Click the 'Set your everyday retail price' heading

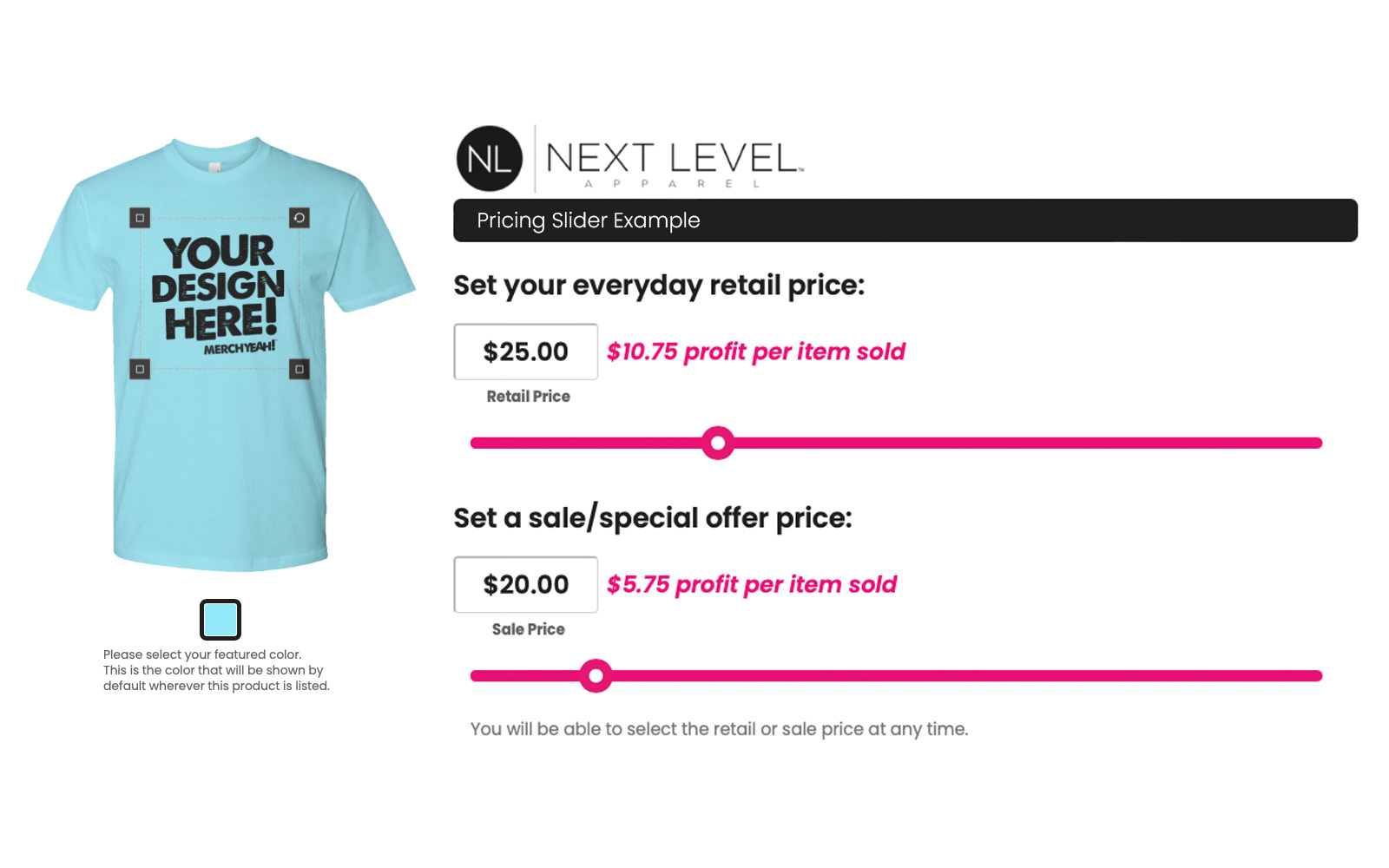tap(659, 286)
